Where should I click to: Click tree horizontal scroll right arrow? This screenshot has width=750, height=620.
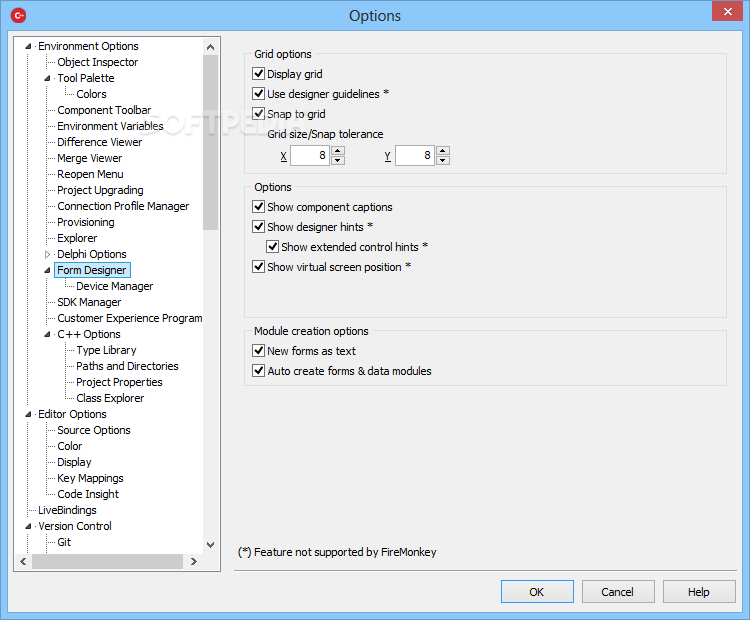pyautogui.click(x=193, y=562)
